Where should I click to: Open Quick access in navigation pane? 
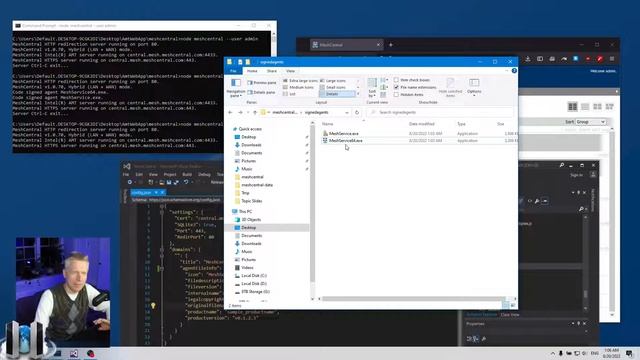[x=250, y=129]
